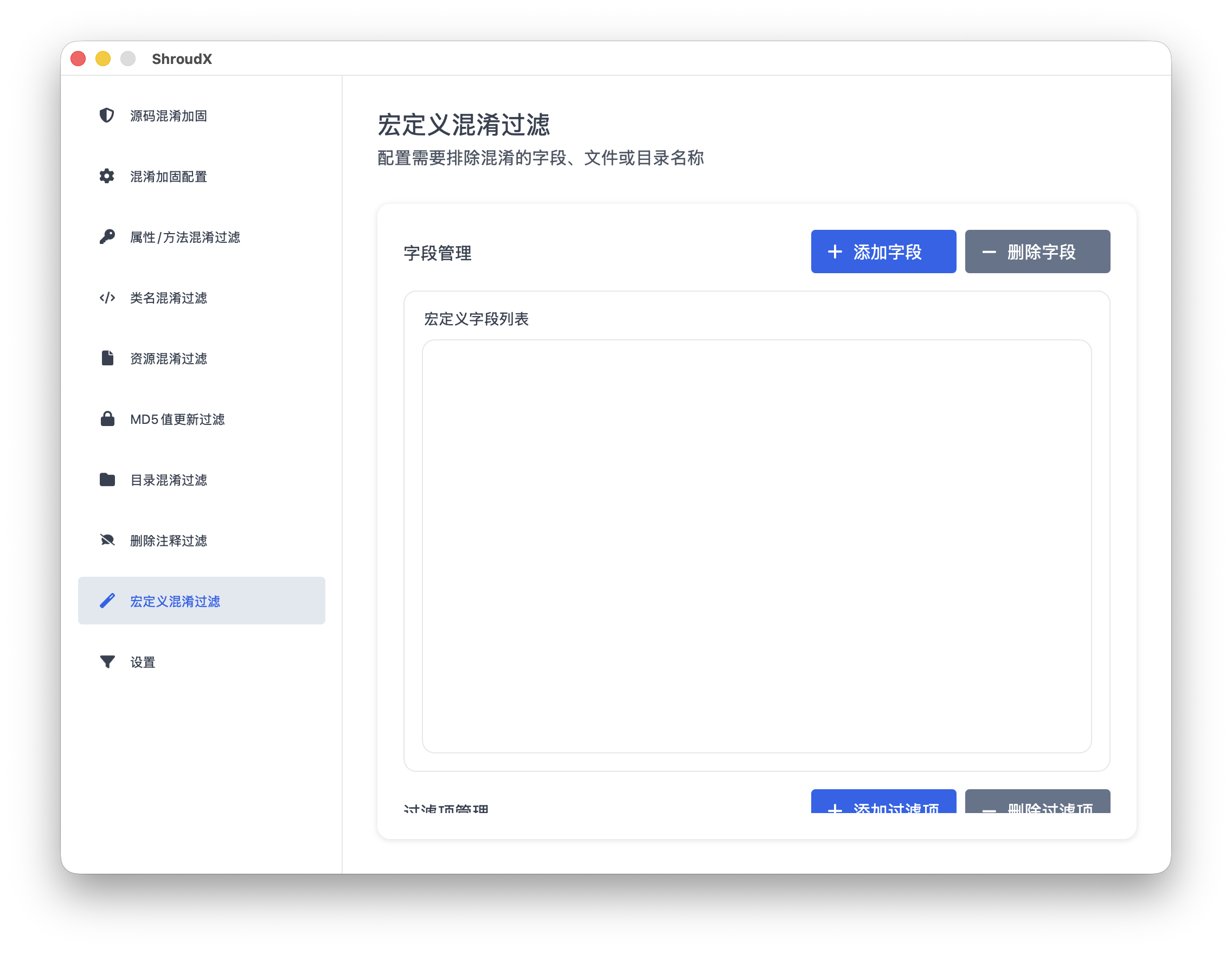Click the document icon for 资源混淆过滤
This screenshot has height=954, width=1232.
(x=107, y=359)
